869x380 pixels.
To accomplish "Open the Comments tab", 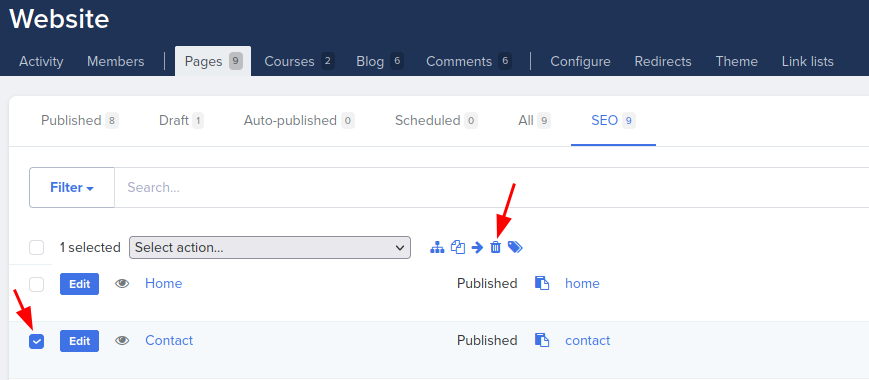I will point(468,61).
